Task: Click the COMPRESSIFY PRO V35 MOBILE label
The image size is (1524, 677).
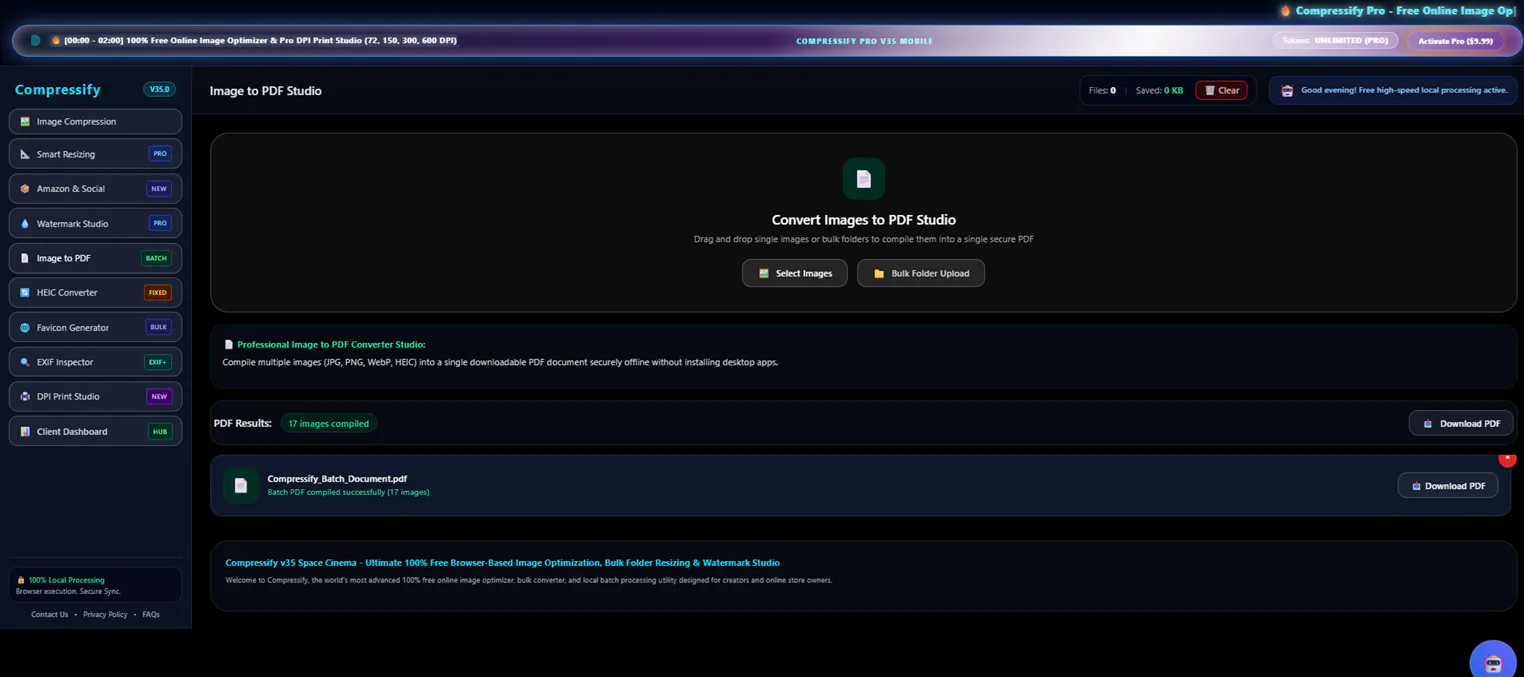Action: 864,41
